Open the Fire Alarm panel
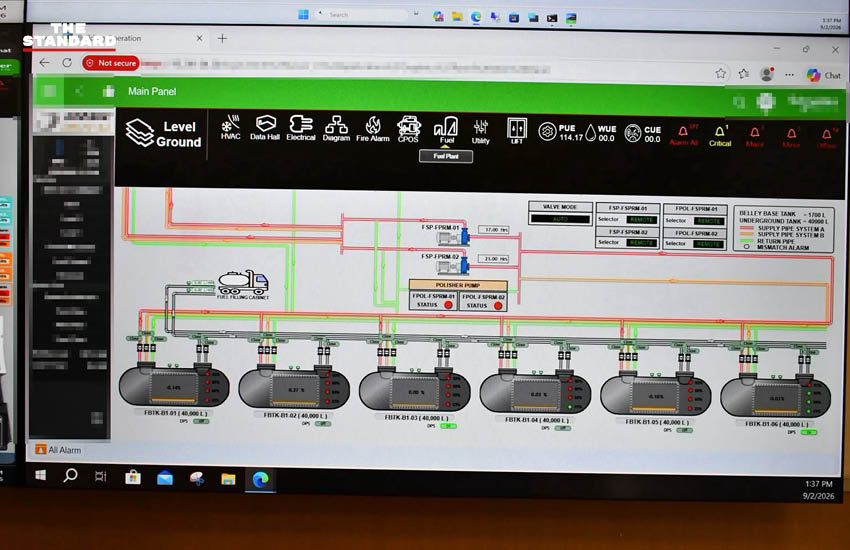Screen dimensions: 850x550 [373, 129]
